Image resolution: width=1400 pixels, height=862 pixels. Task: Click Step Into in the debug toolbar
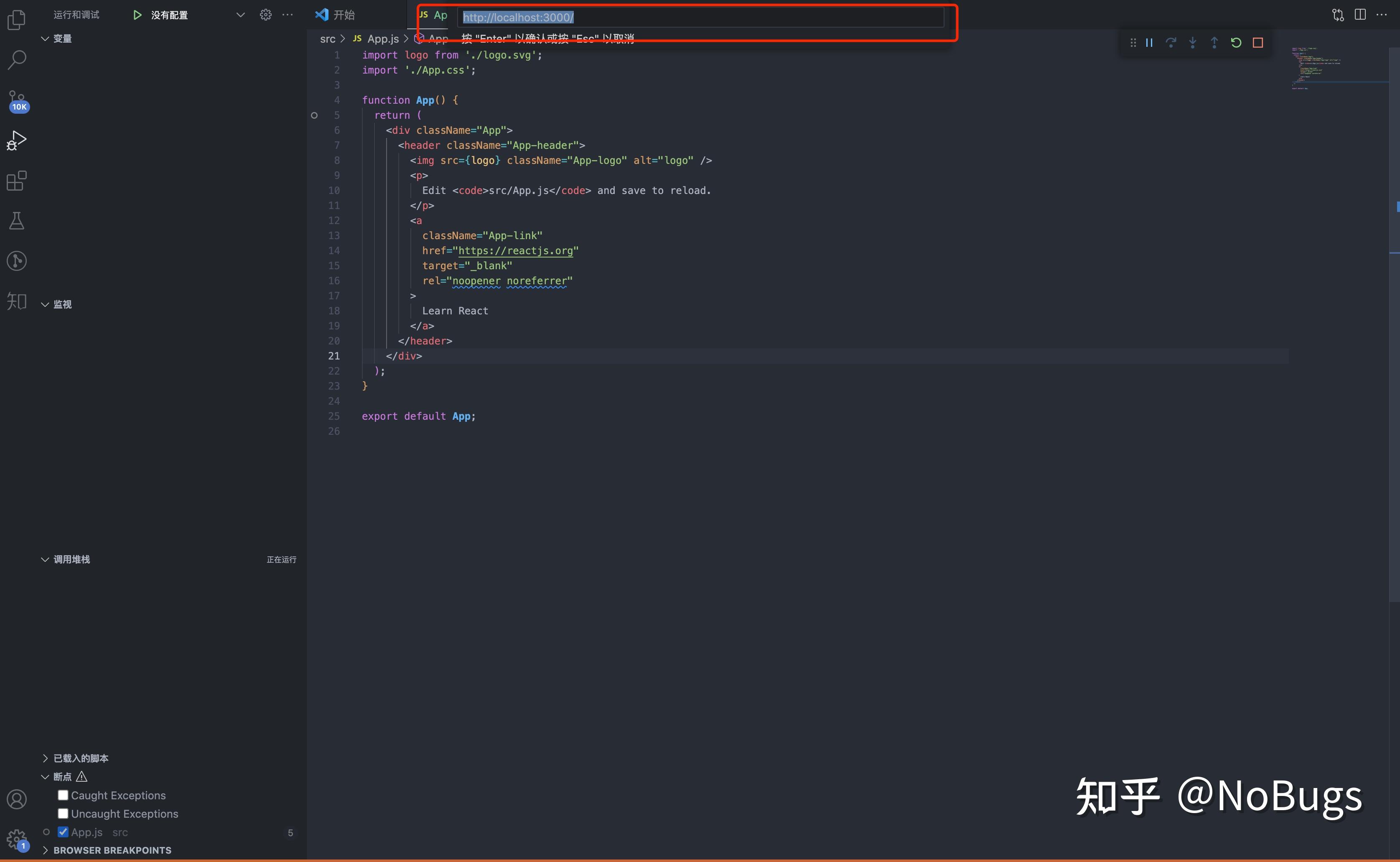pyautogui.click(x=1192, y=42)
